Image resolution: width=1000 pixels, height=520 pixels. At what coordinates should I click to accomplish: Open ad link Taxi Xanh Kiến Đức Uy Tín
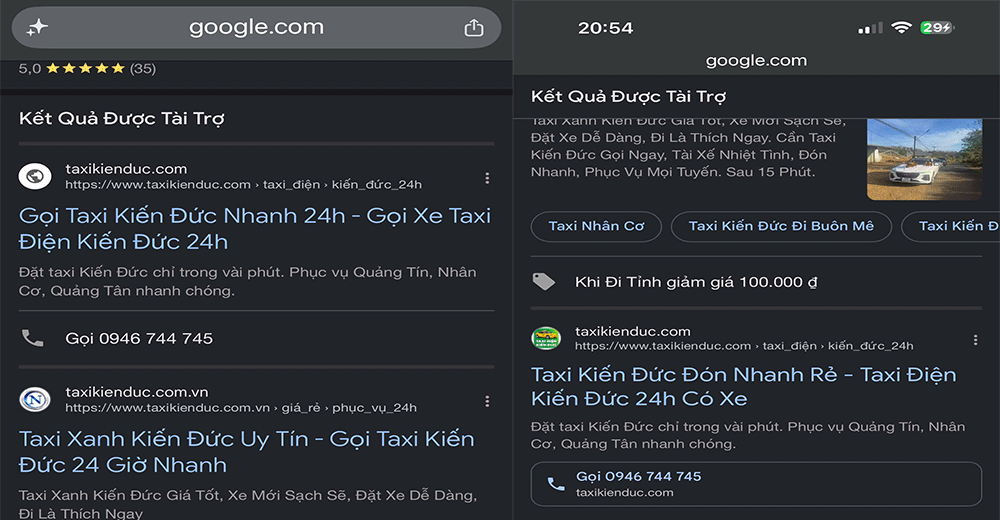point(247,452)
